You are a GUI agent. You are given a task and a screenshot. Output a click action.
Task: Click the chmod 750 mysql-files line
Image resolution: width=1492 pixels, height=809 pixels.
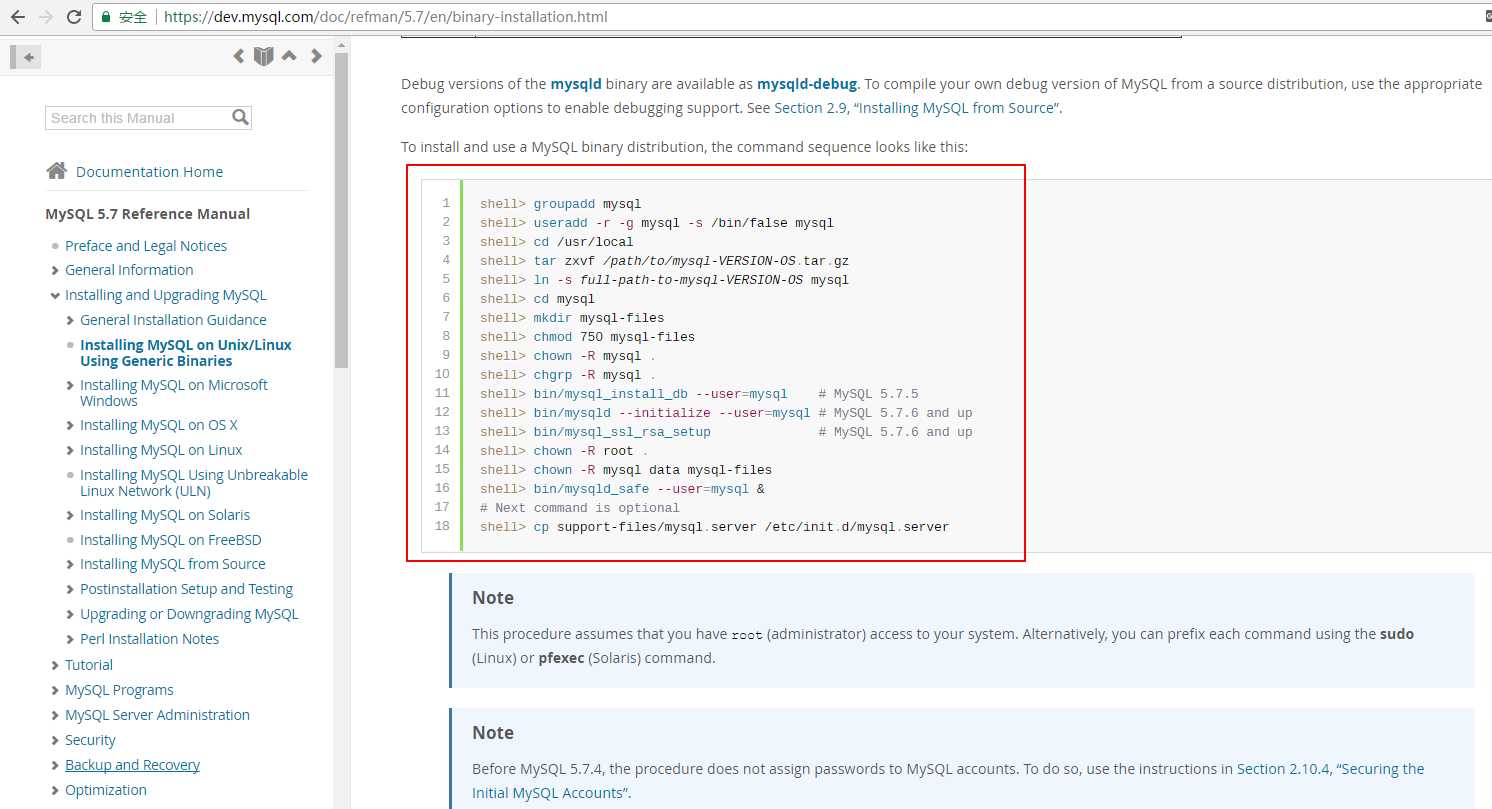pos(587,337)
